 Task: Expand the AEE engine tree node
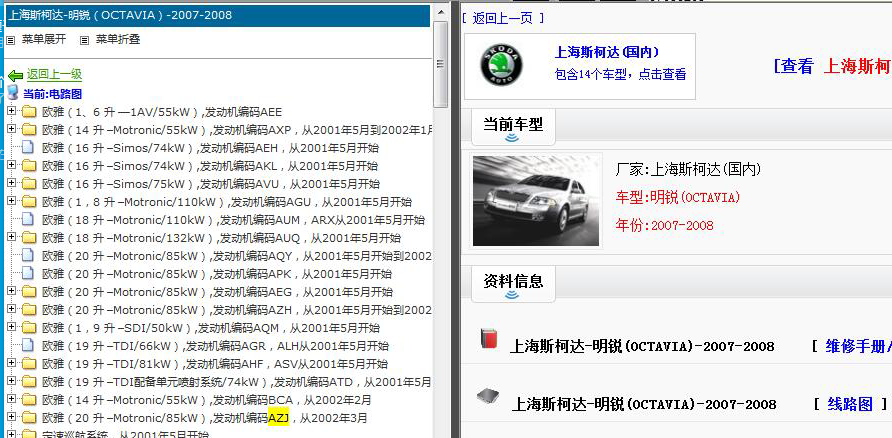point(11,111)
